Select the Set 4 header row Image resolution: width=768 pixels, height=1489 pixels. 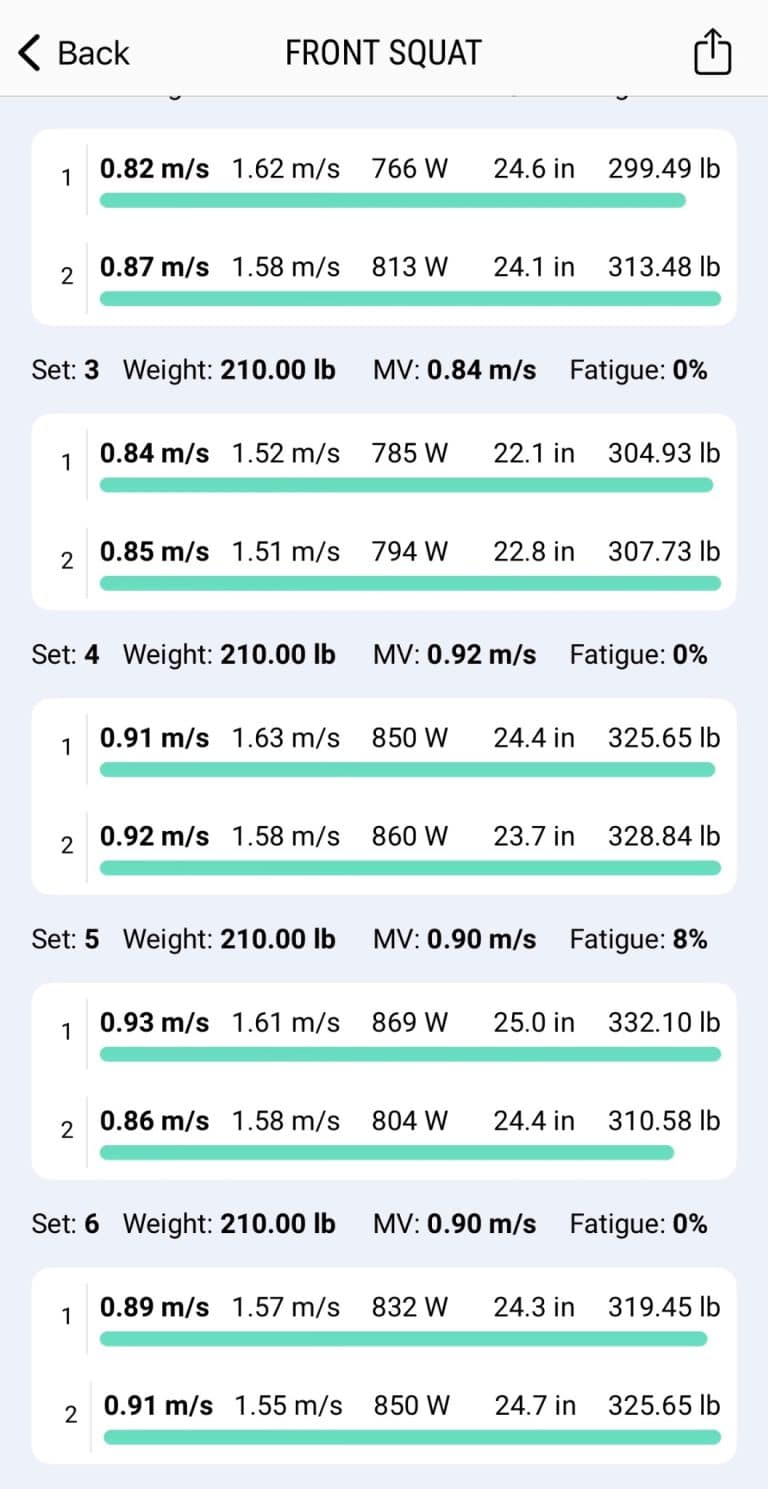[x=368, y=655]
